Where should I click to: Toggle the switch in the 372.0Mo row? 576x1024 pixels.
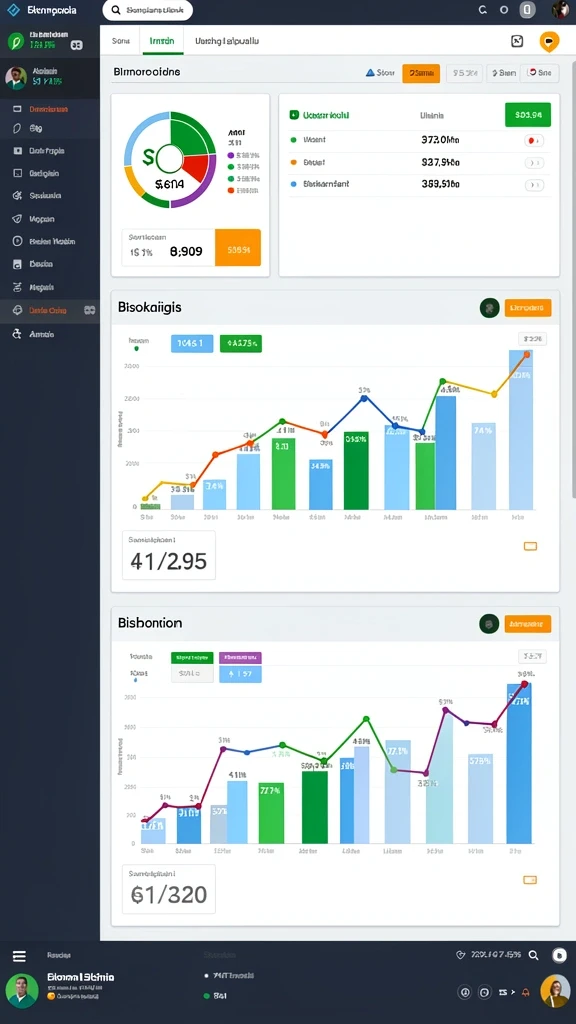pyautogui.click(x=534, y=140)
